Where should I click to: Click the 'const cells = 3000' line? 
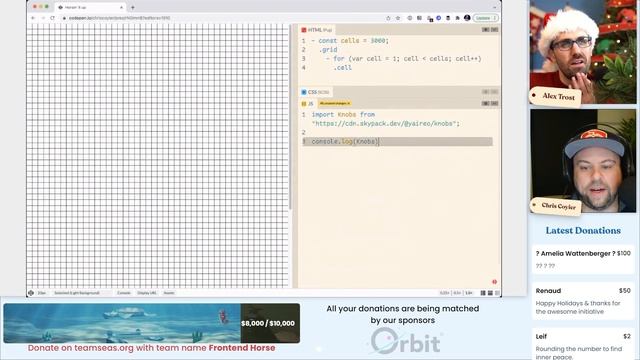[x=350, y=41]
